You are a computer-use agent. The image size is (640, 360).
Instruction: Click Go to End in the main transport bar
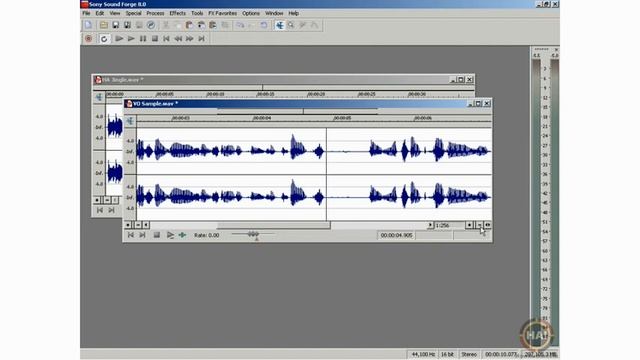pos(202,39)
